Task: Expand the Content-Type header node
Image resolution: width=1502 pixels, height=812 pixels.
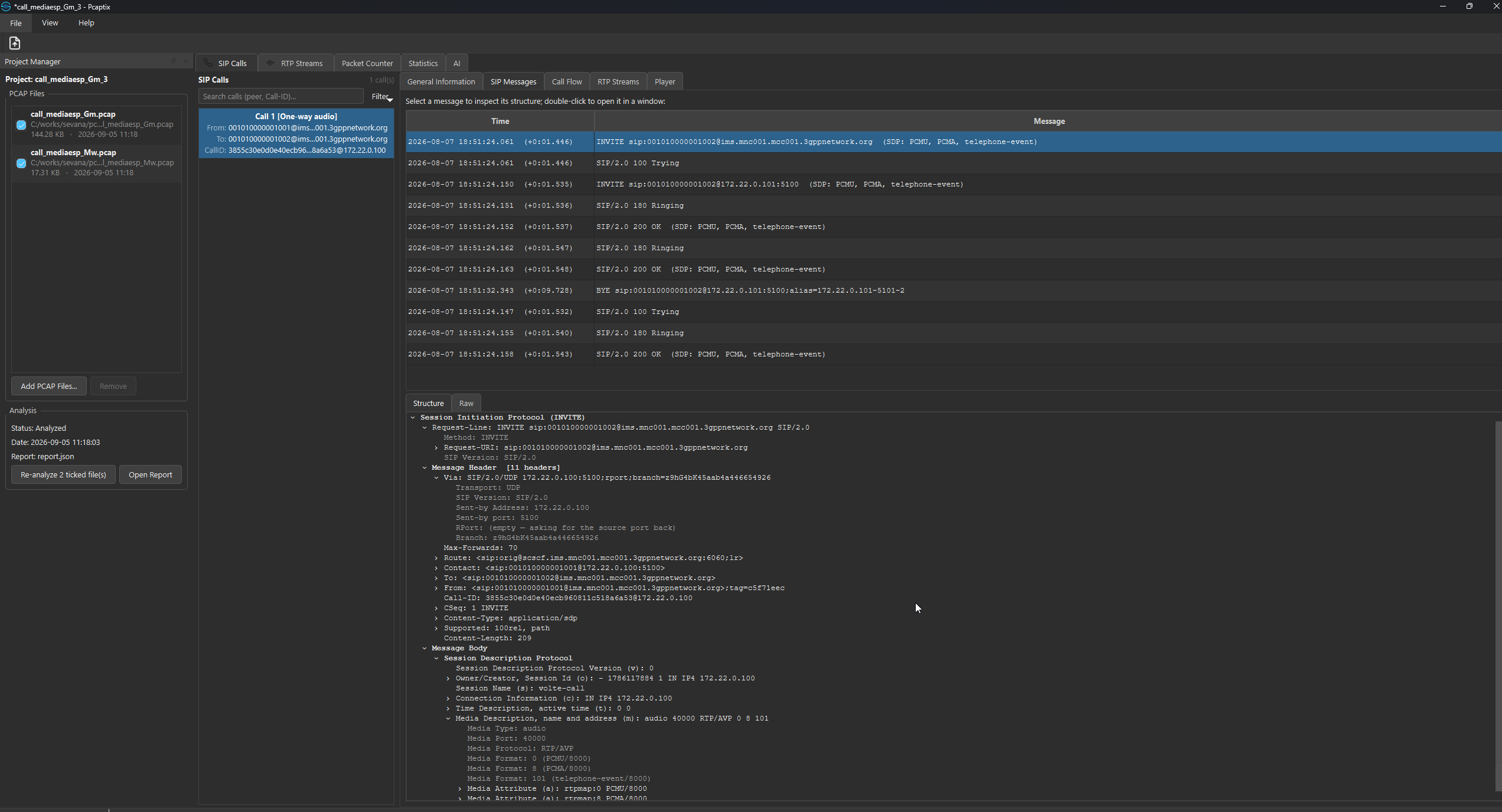Action: pos(436,618)
